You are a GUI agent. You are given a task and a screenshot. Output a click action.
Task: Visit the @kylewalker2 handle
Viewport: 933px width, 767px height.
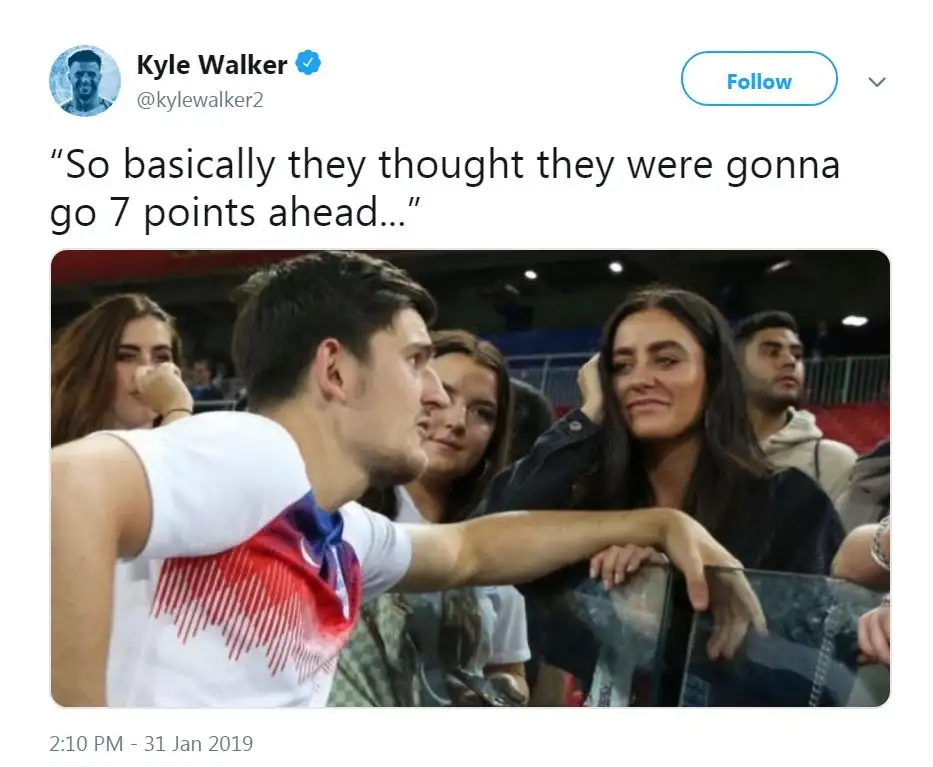coord(200,99)
